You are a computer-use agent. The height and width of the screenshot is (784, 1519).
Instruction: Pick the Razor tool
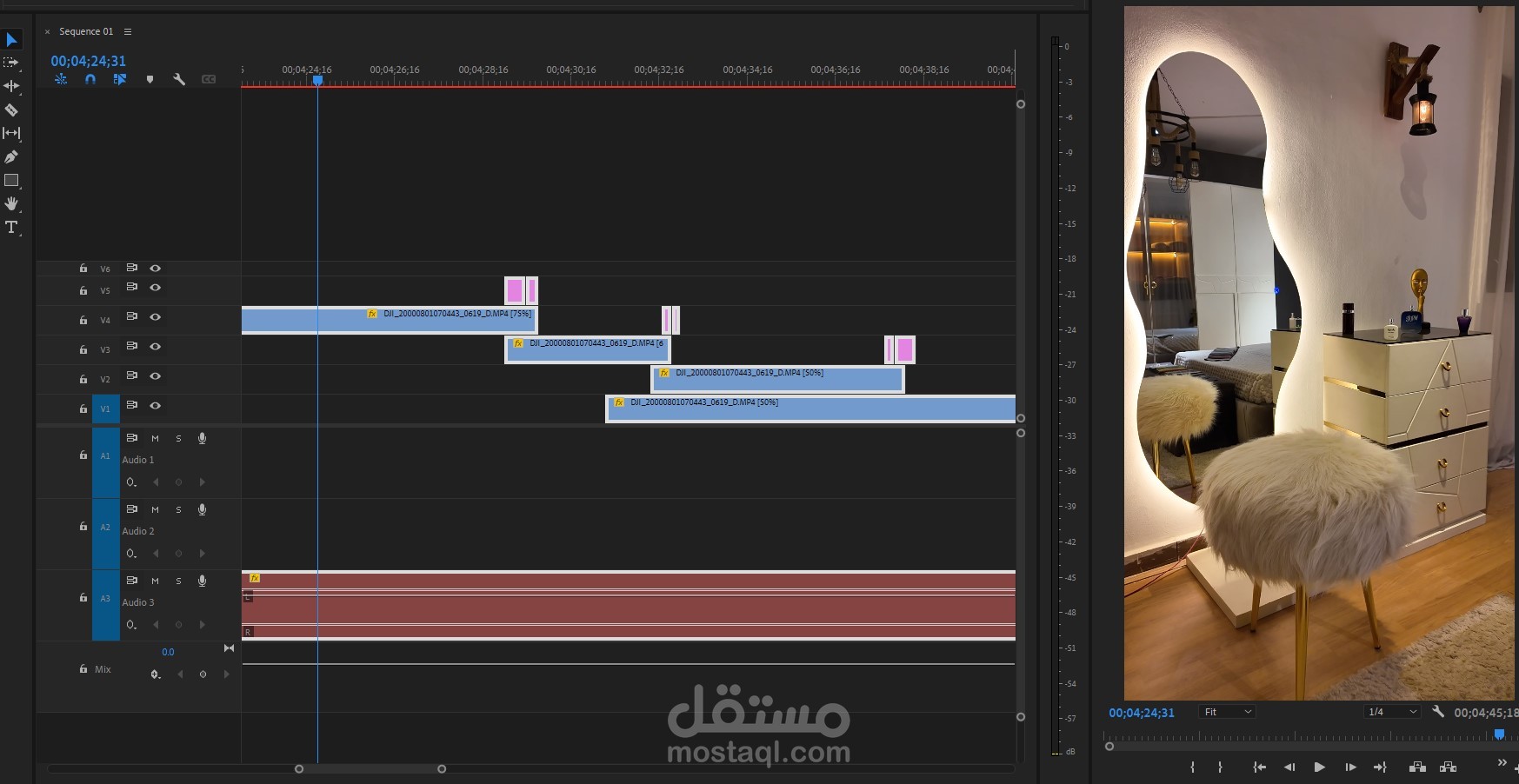11,110
